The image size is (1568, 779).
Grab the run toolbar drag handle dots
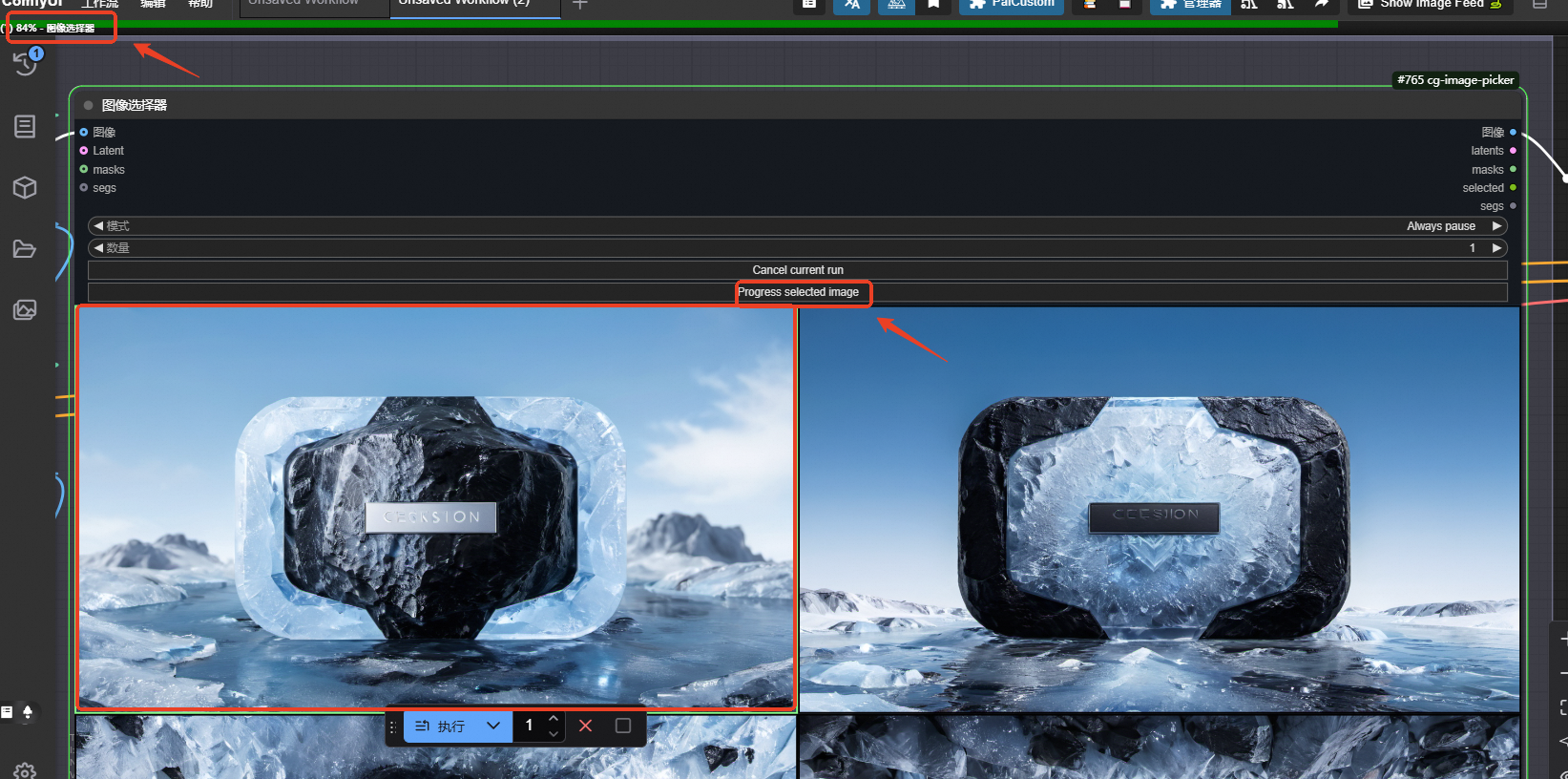pyautogui.click(x=392, y=726)
